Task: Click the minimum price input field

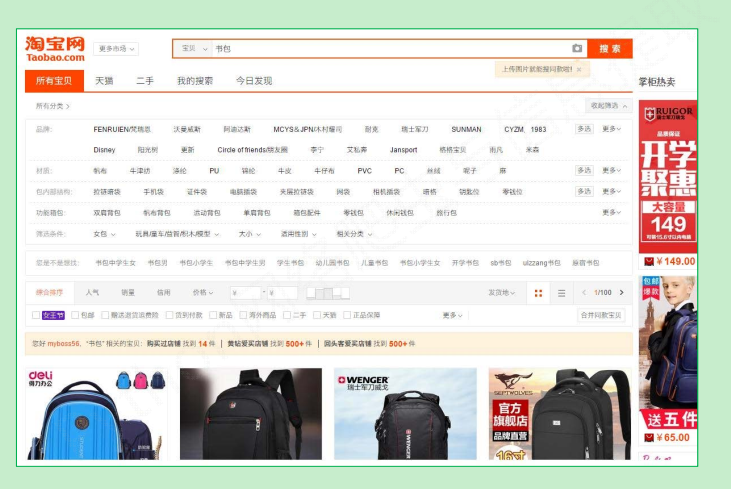Action: [245, 293]
